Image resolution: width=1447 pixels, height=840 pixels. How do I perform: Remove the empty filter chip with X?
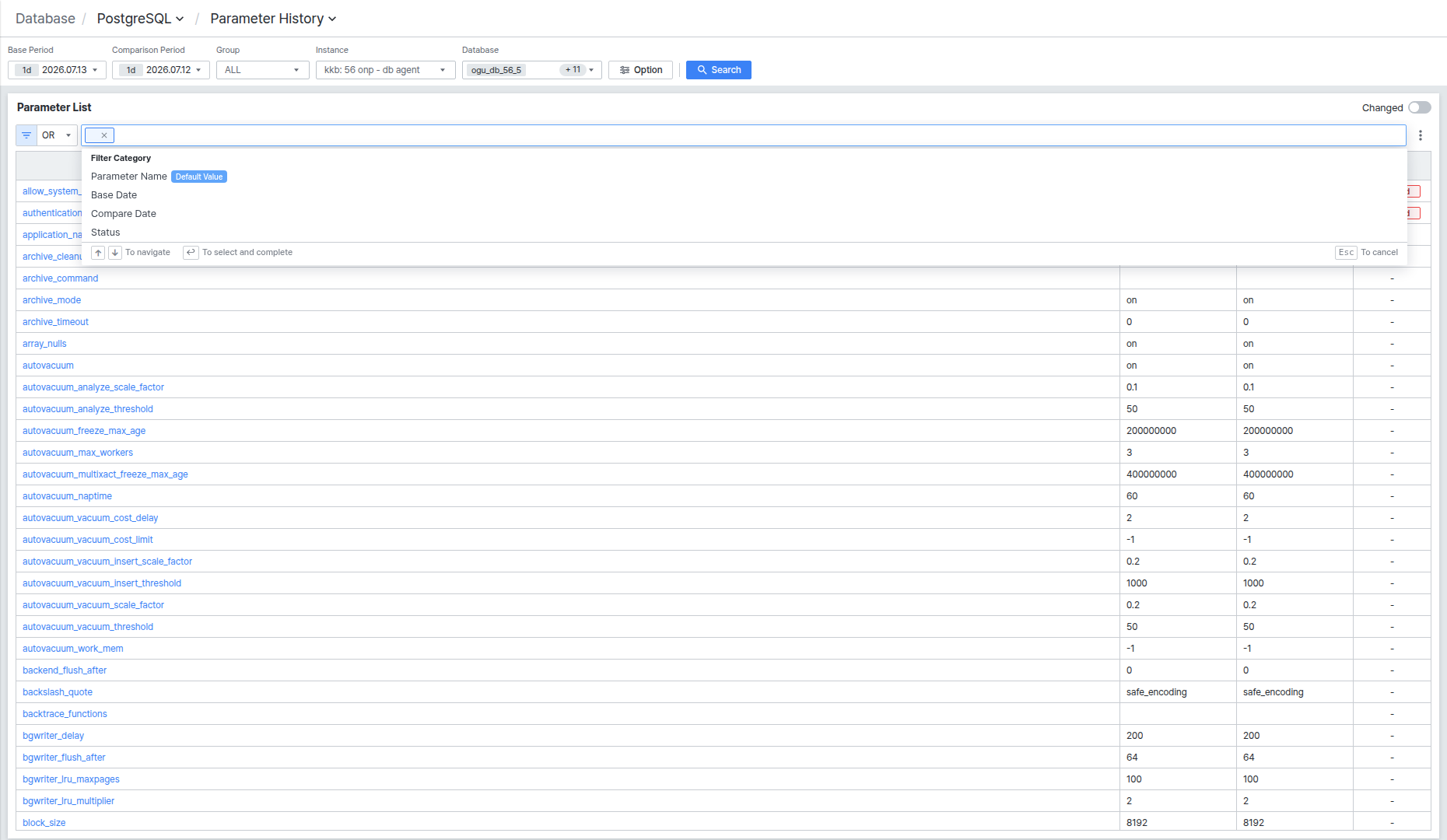(x=104, y=135)
